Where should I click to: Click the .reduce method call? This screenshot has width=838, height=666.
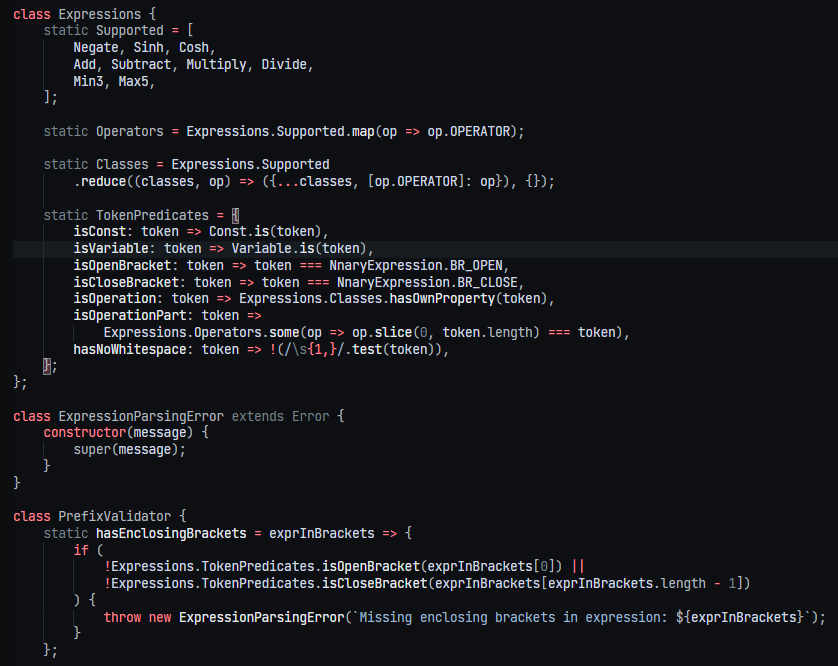click(100, 182)
